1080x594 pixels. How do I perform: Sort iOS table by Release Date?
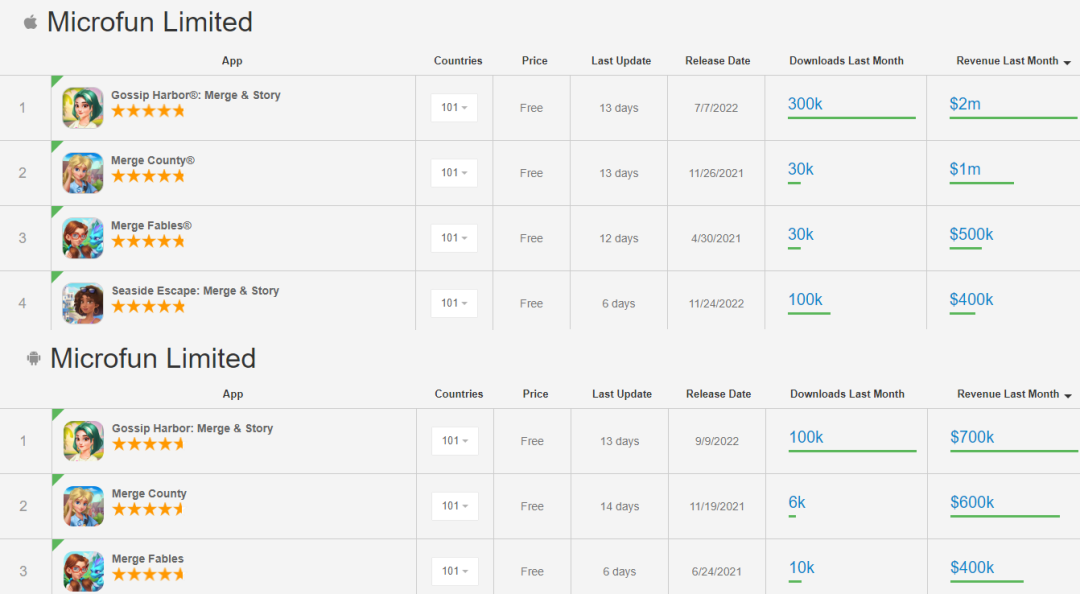click(x=717, y=61)
